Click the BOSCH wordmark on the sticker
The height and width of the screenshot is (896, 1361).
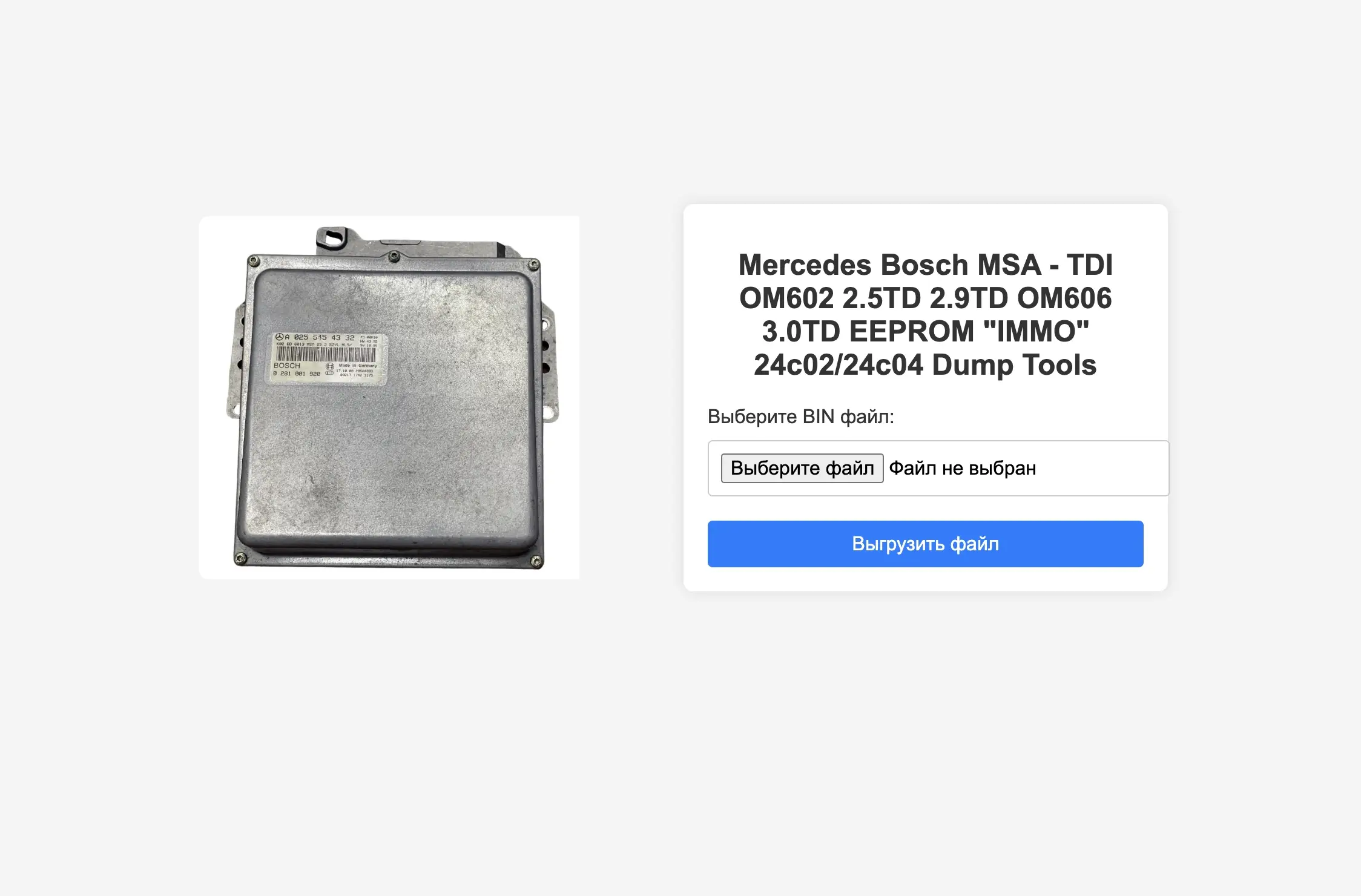(x=286, y=366)
